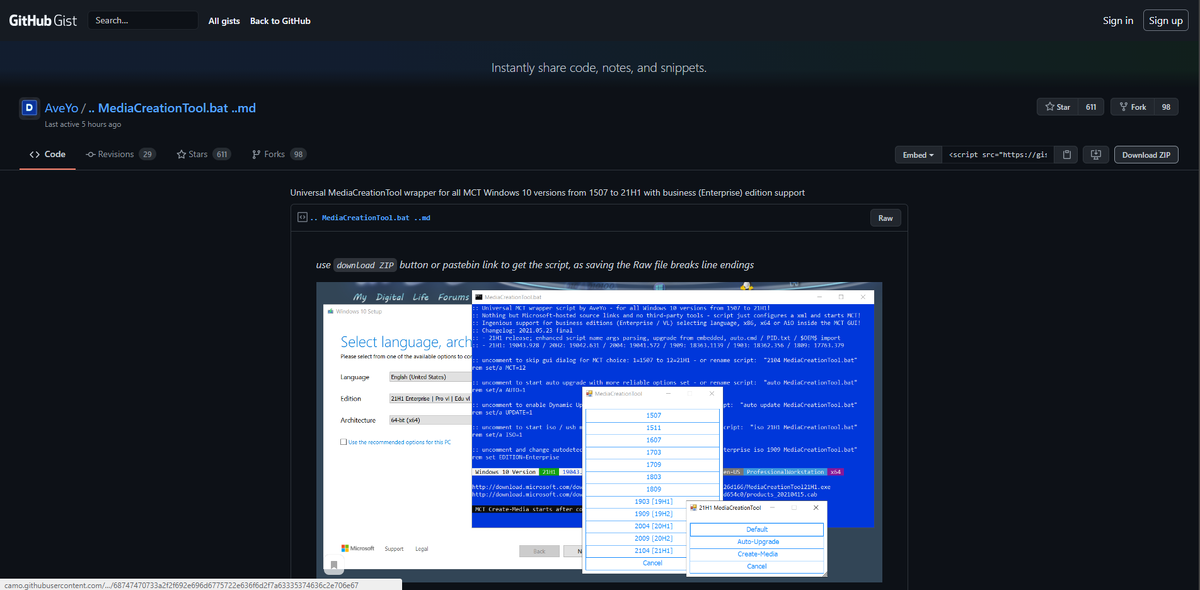Click Create-Media in the embedded 21H1 dialog
1200x590 pixels.
[757, 554]
